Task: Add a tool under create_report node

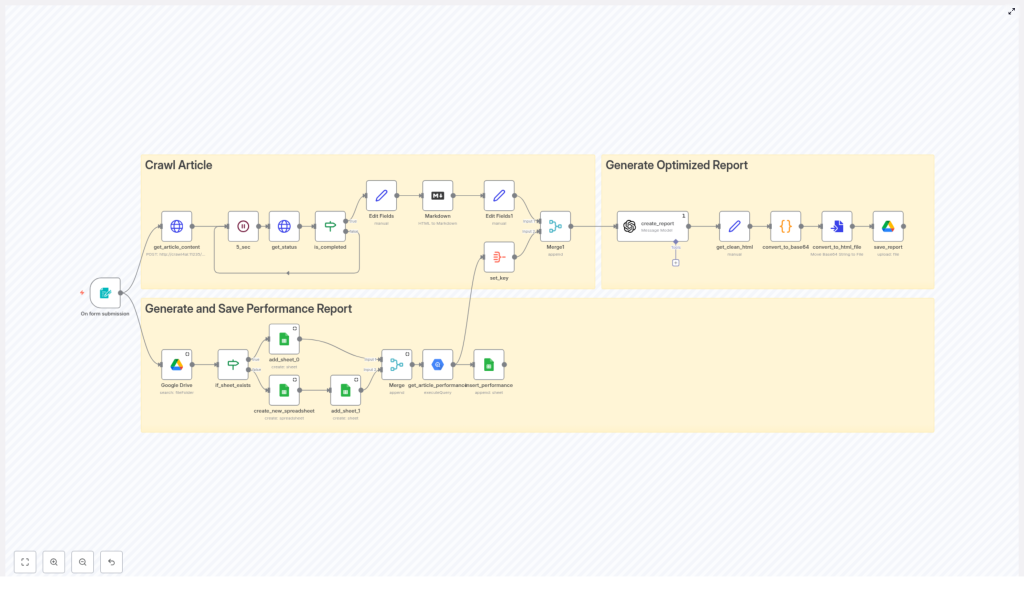Action: coord(676,263)
